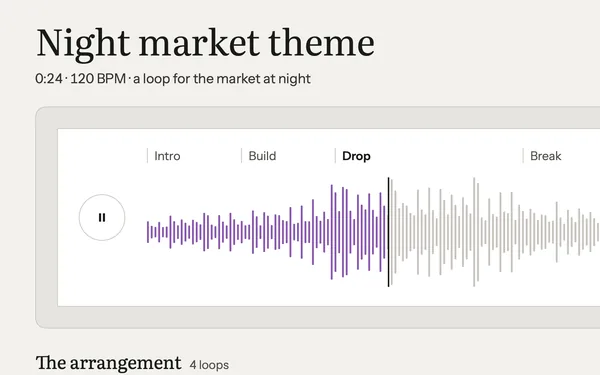The height and width of the screenshot is (375, 600).
Task: Click "The arrangement" heading
Action: pyautogui.click(x=108, y=363)
